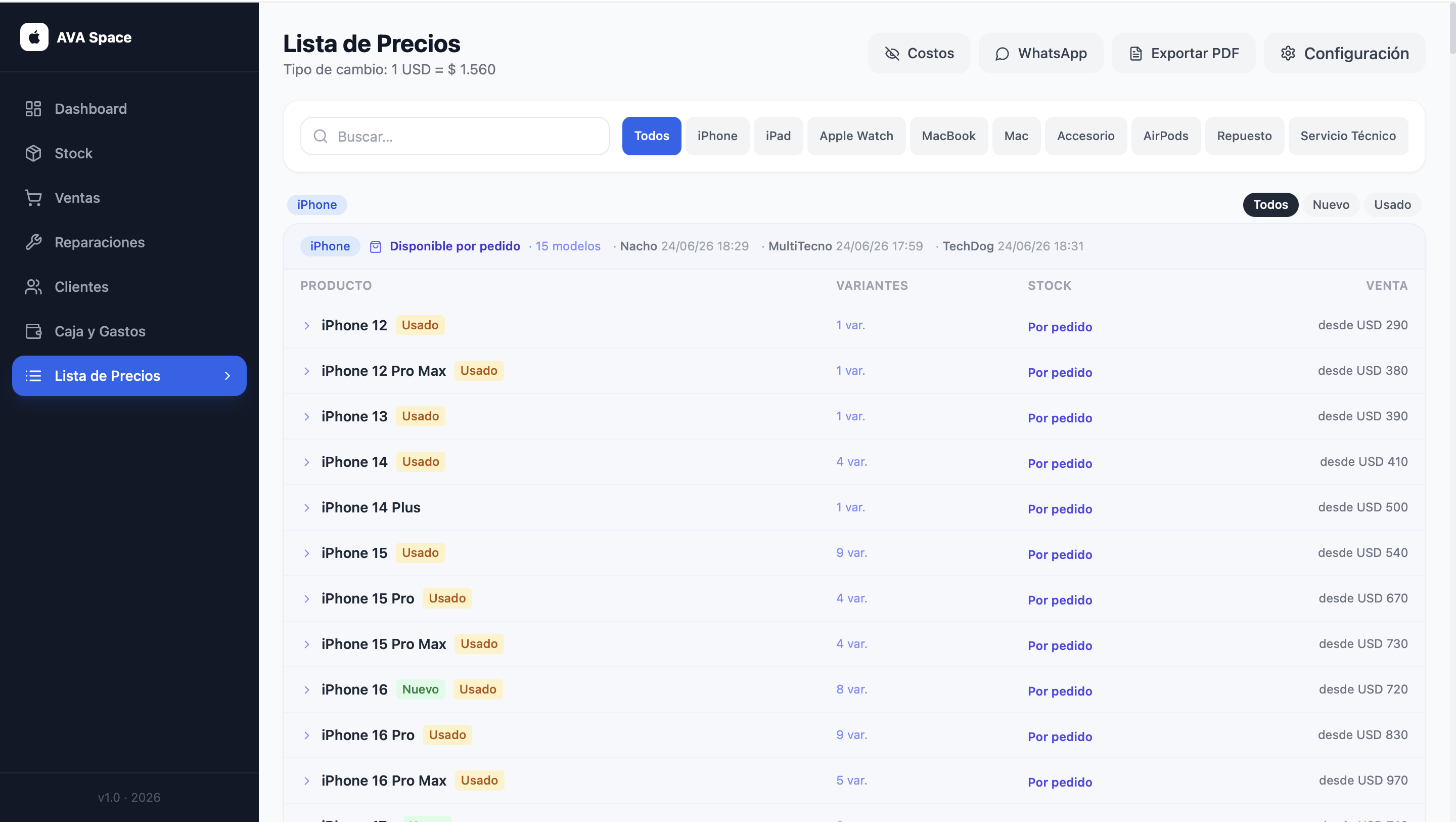Click Exportar PDF button
The height and width of the screenshot is (822, 1456).
(1184, 53)
